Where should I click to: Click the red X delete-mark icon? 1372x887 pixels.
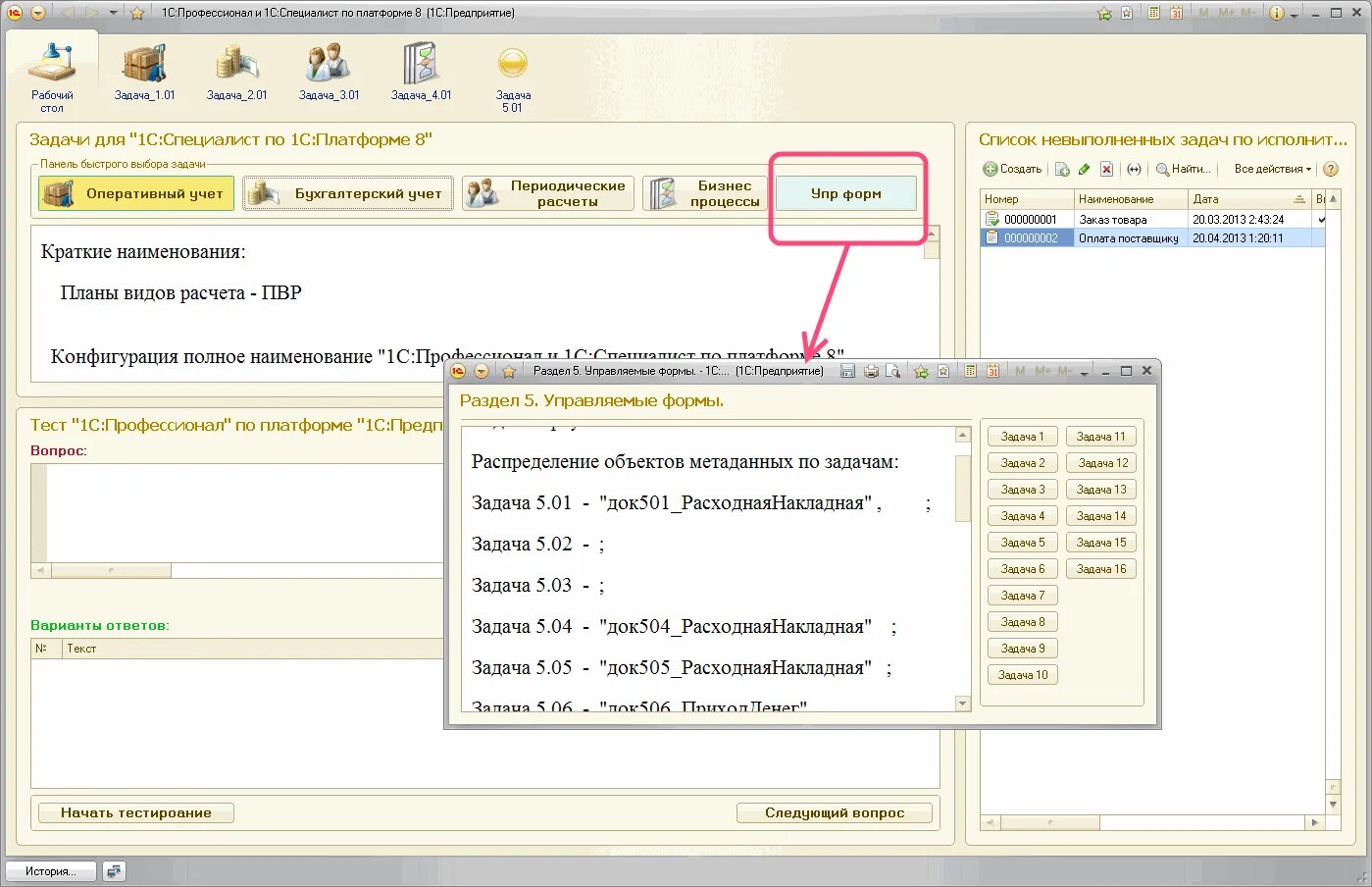[x=1106, y=169]
